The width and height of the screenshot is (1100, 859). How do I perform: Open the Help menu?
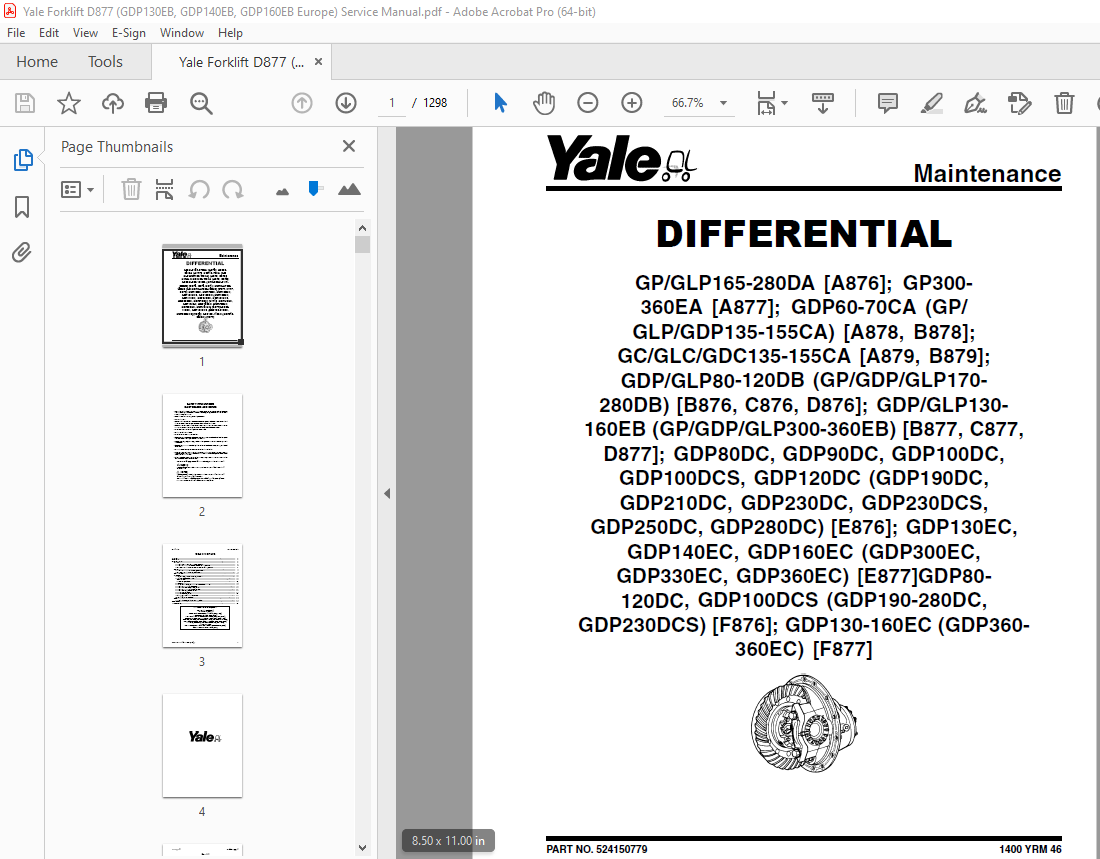tap(230, 33)
